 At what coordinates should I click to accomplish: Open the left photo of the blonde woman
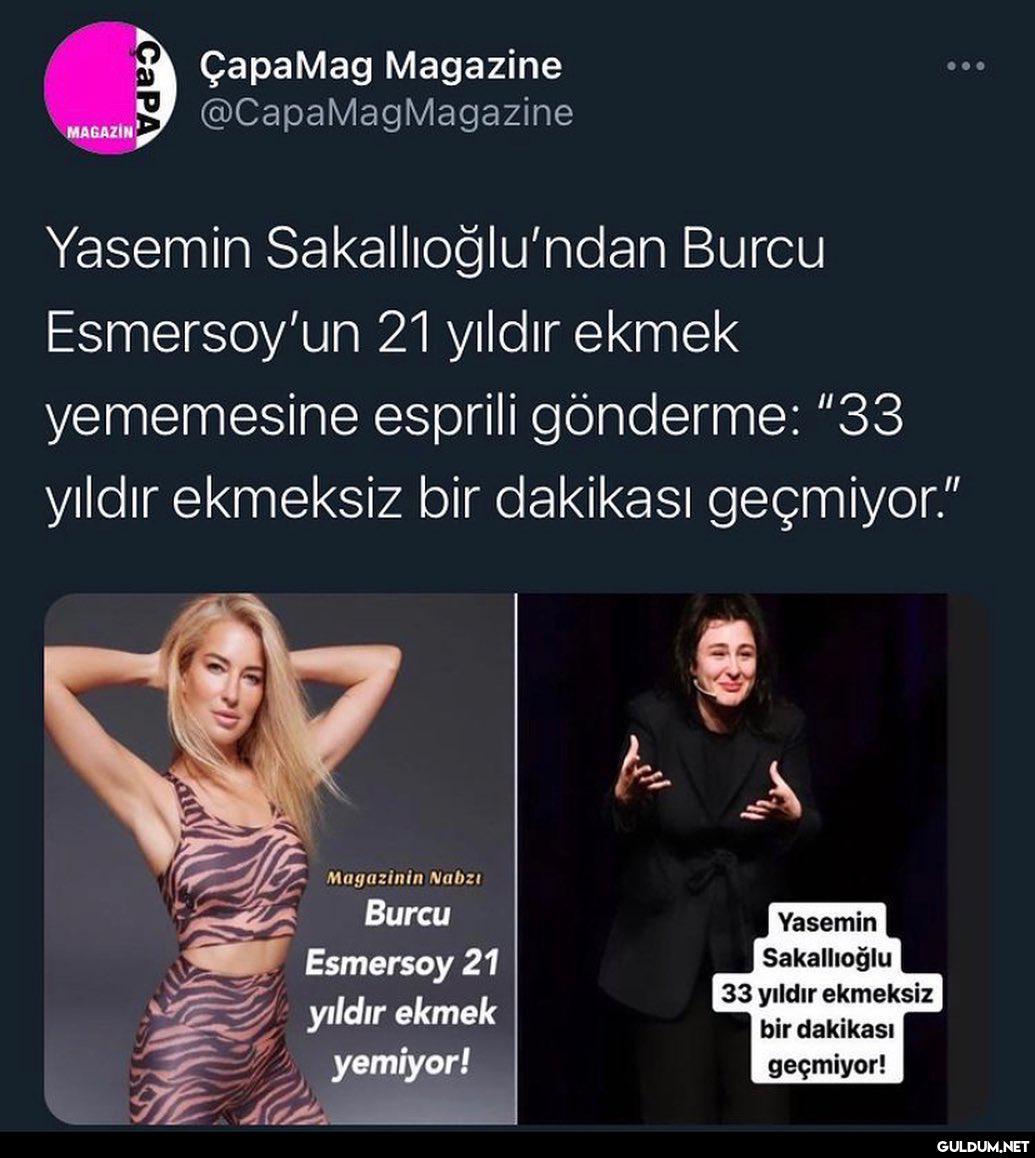click(x=279, y=858)
